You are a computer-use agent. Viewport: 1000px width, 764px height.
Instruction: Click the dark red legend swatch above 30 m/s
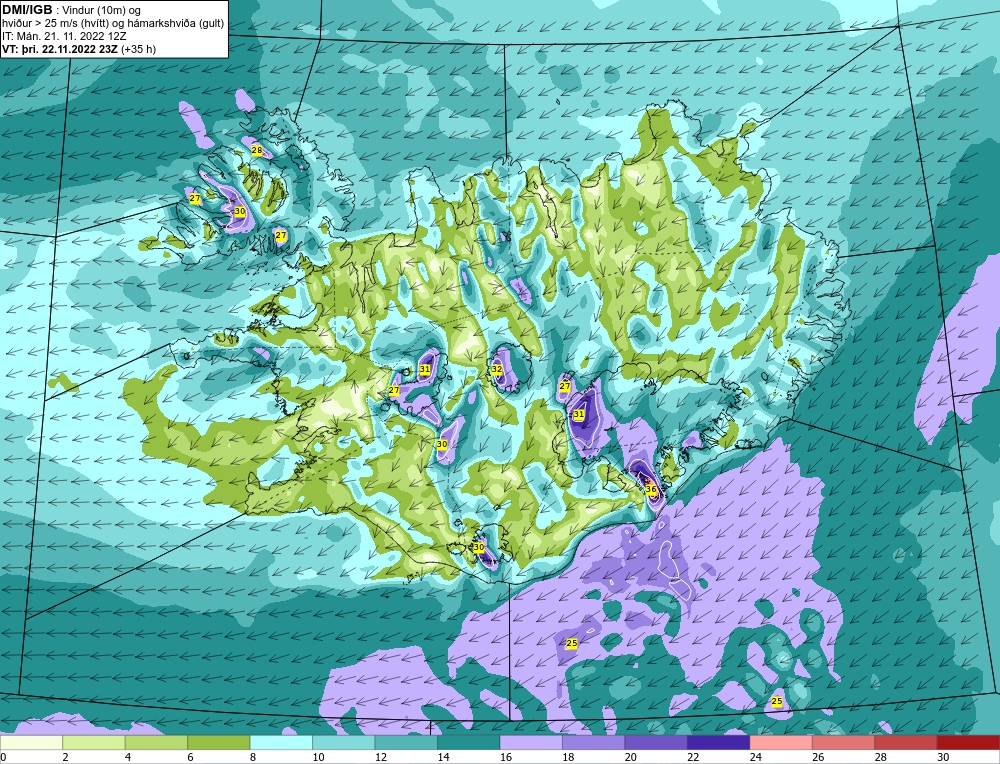click(969, 742)
